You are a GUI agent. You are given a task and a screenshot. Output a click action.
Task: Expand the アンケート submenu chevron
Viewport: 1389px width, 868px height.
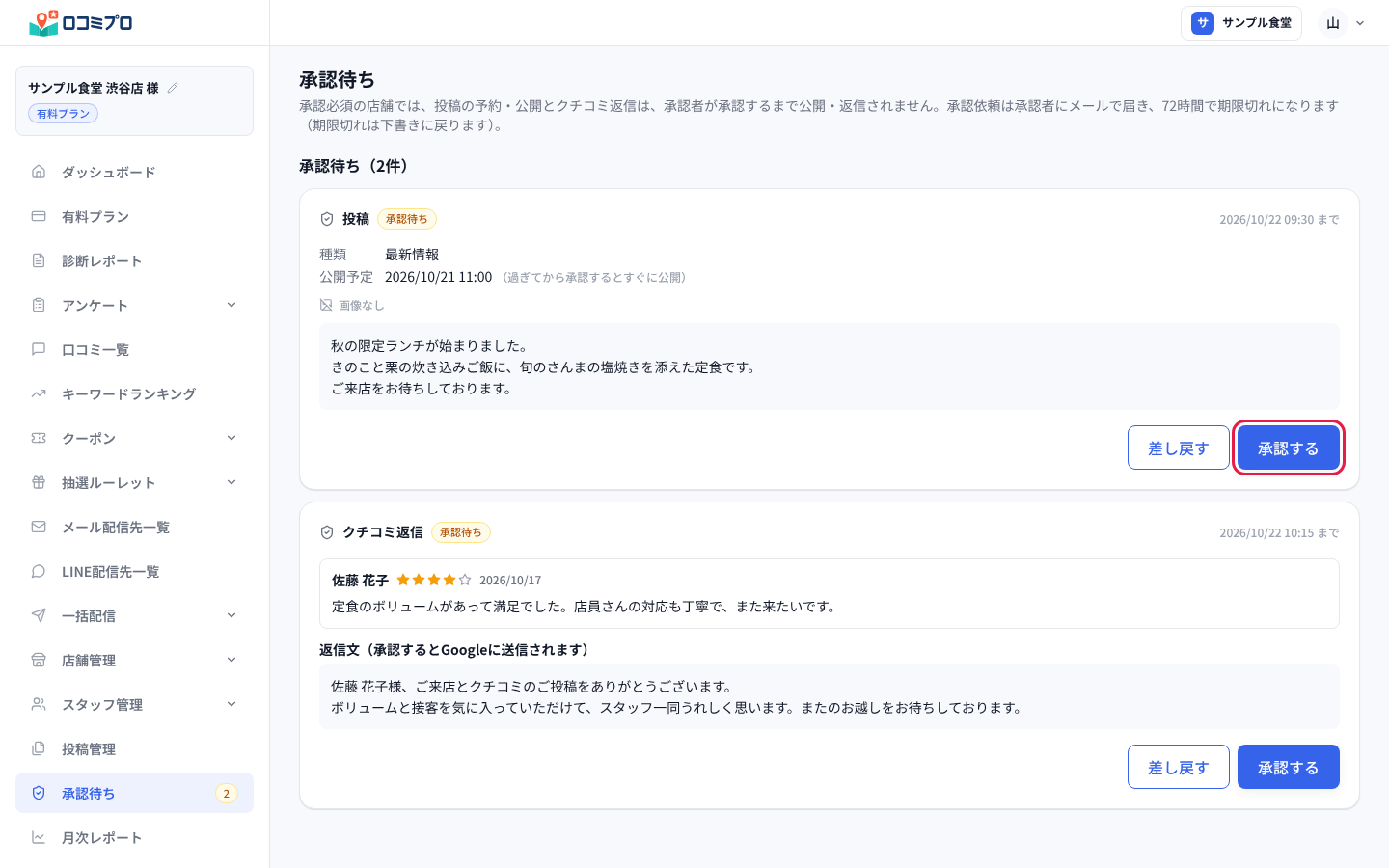tap(231, 305)
